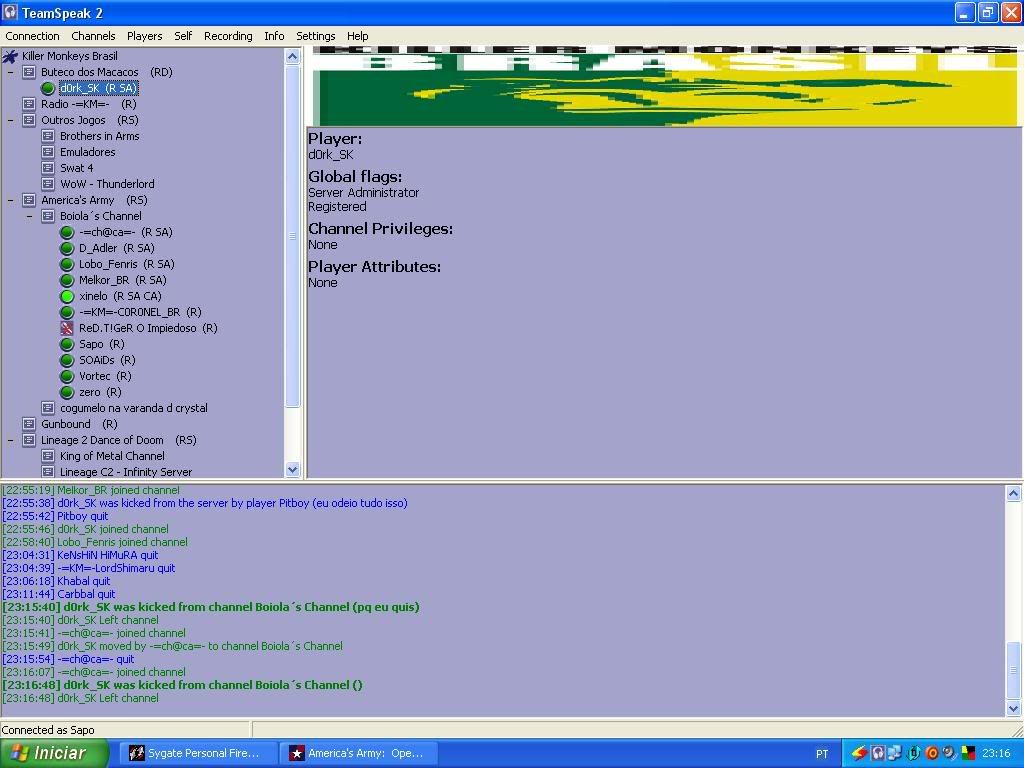Viewport: 1024px width, 768px height.
Task: Click the status icon of Lobo_Fenris
Action: tap(67, 264)
